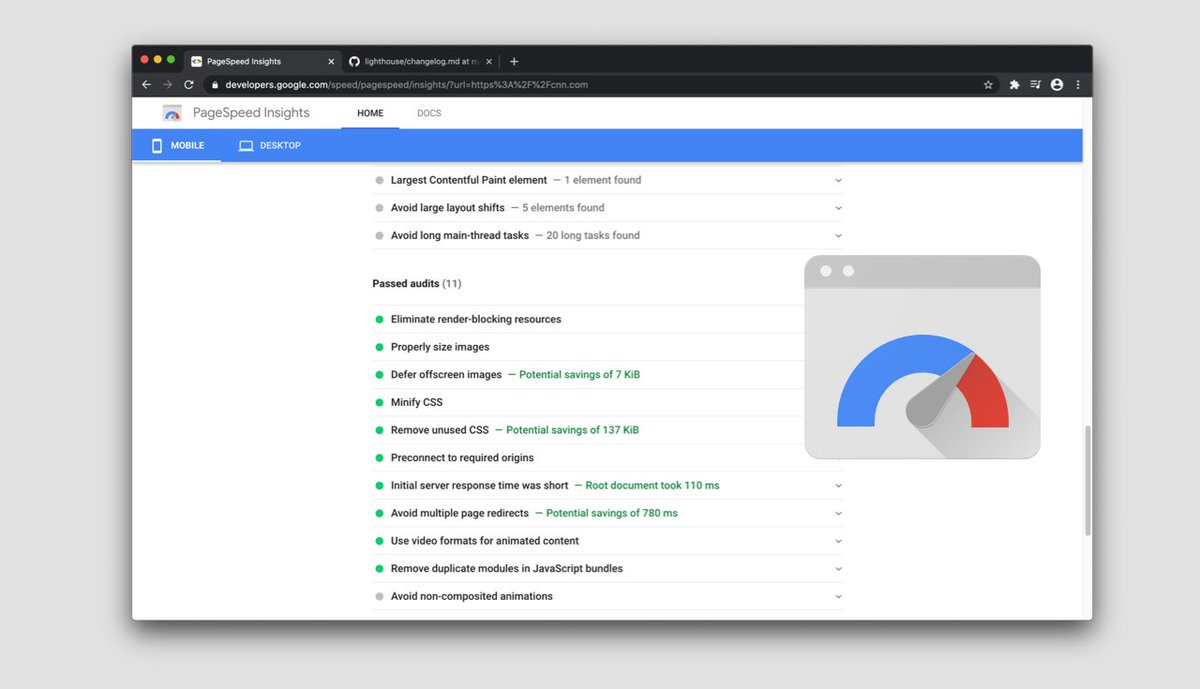Viewport: 1200px width, 689px height.
Task: Open Properly size images audit
Action: (608, 347)
